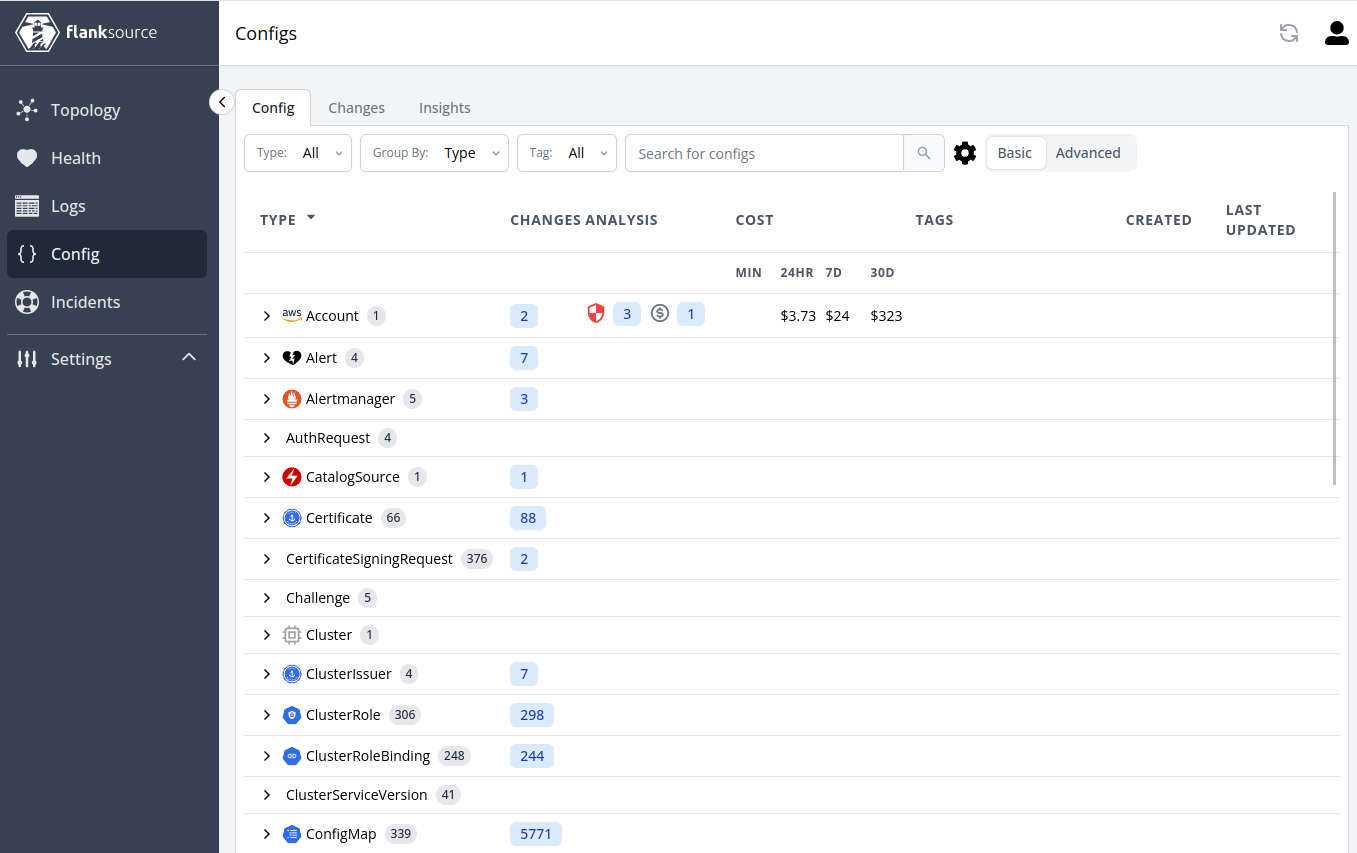
Task: Switch to Advanced search mode
Action: pyautogui.click(x=1088, y=153)
